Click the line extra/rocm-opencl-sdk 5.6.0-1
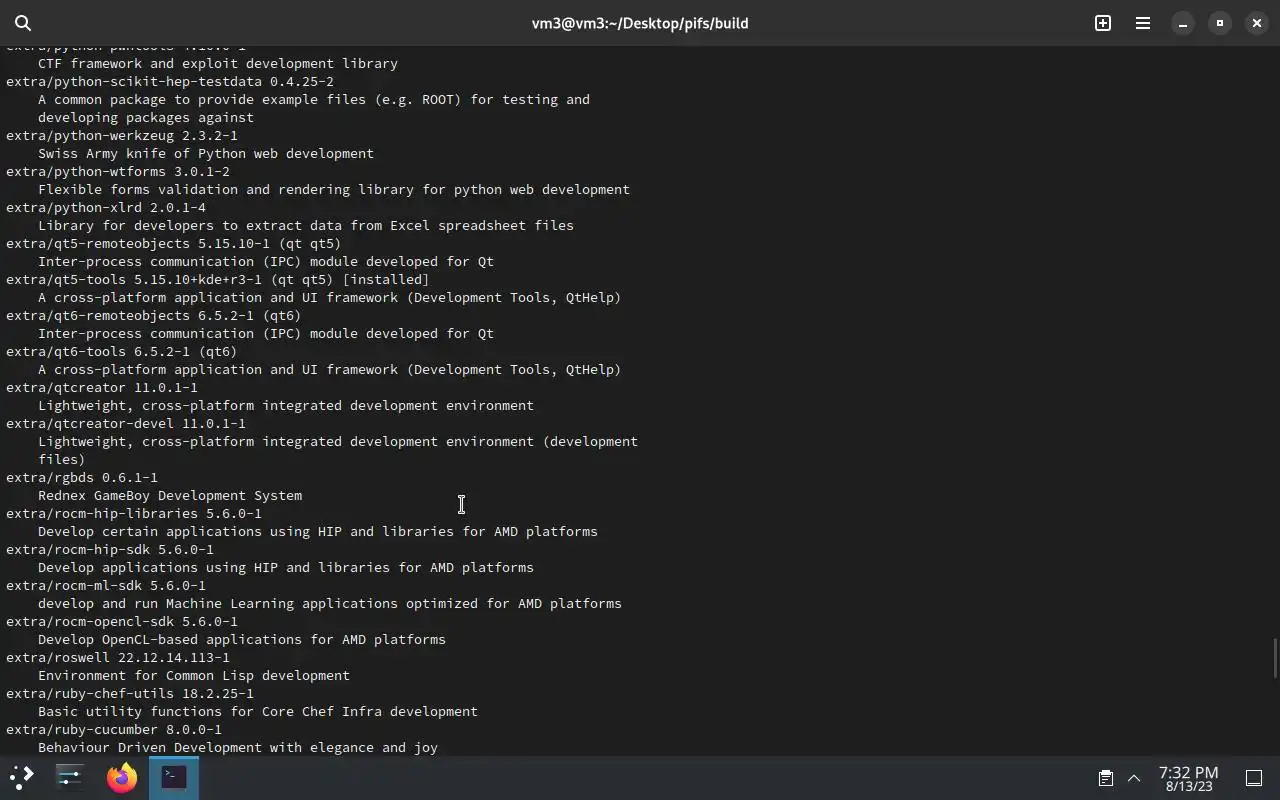The width and height of the screenshot is (1280, 800). [x=122, y=621]
